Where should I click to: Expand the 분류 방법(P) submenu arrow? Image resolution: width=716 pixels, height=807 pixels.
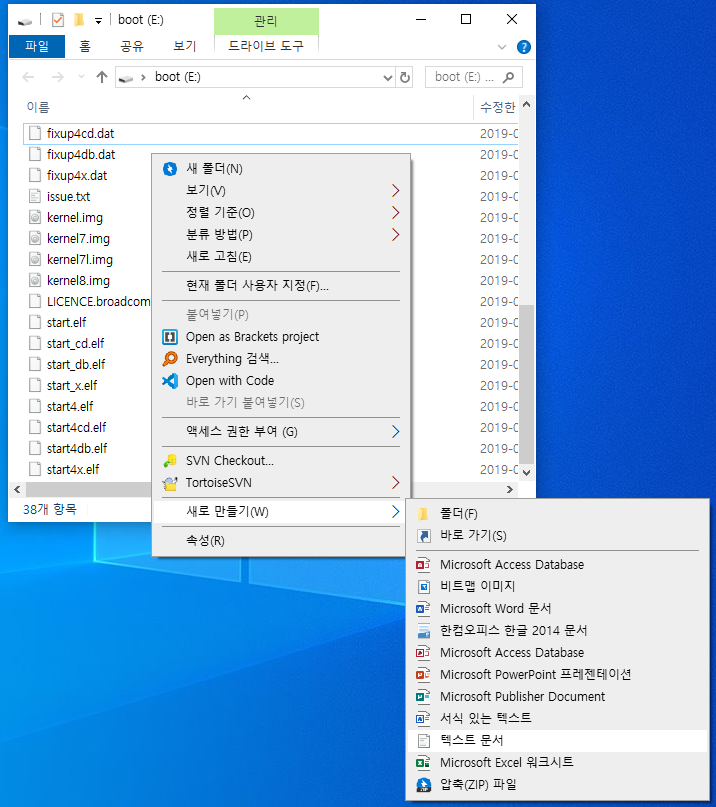coord(395,235)
